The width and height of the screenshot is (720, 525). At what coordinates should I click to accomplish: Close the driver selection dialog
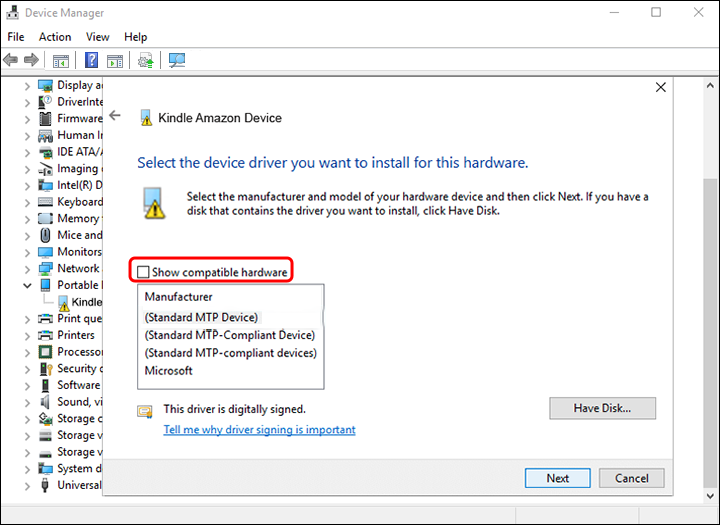[660, 87]
